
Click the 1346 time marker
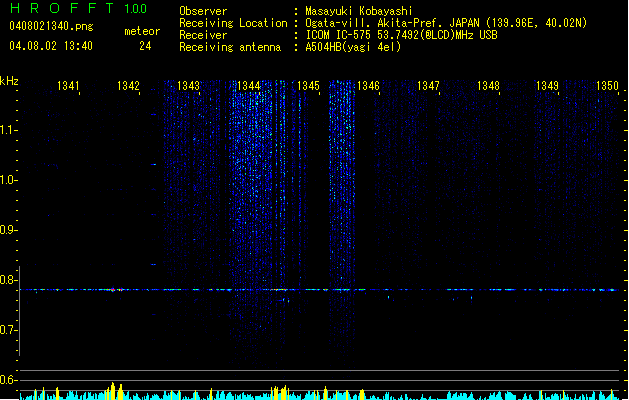click(368, 86)
